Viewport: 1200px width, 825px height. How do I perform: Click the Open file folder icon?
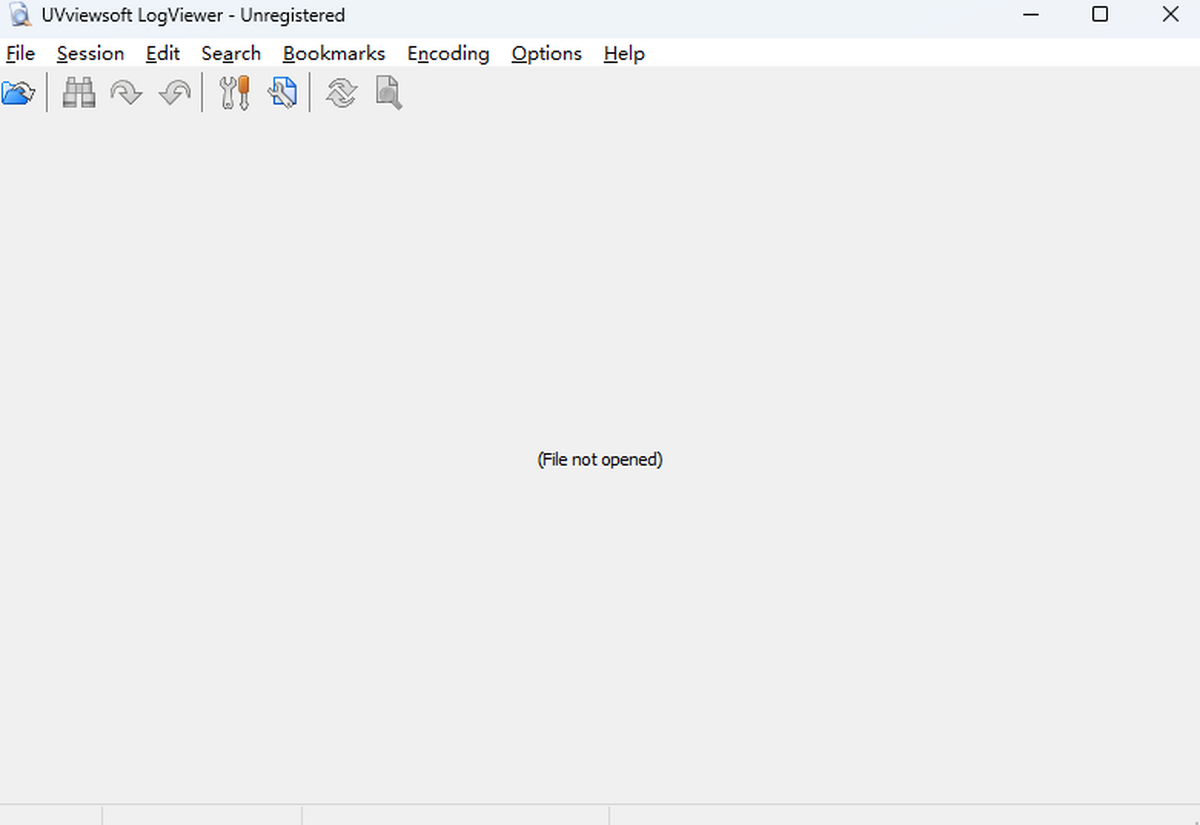[18, 93]
